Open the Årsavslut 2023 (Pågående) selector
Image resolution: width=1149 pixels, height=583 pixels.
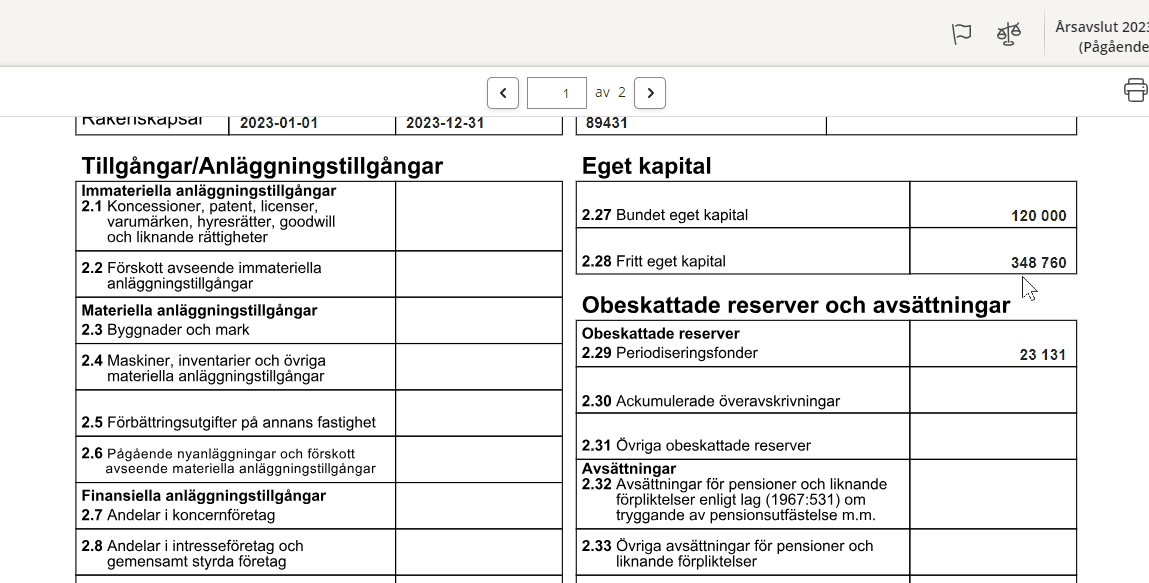pos(1100,36)
